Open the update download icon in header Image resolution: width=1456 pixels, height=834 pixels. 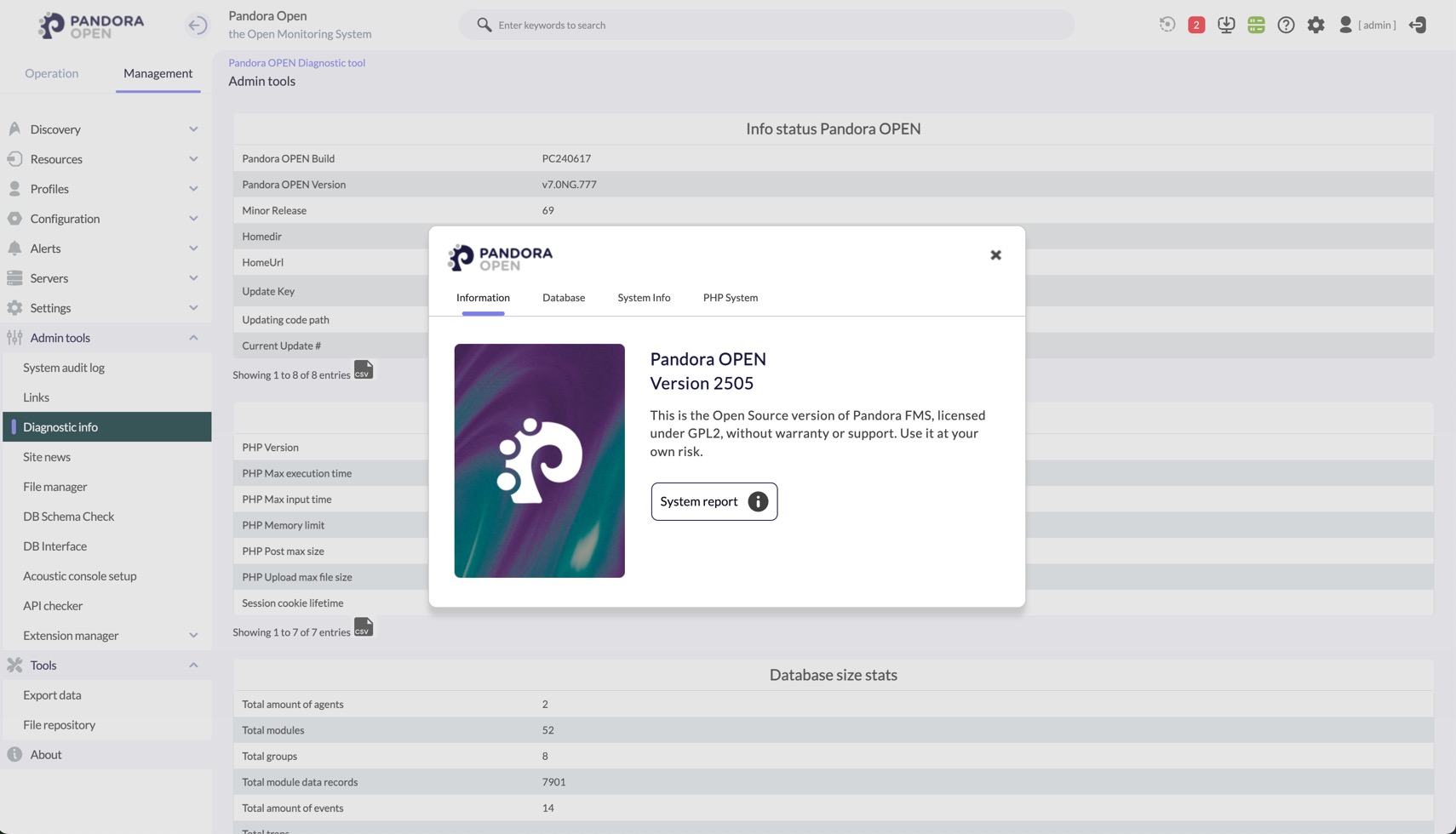click(1225, 25)
